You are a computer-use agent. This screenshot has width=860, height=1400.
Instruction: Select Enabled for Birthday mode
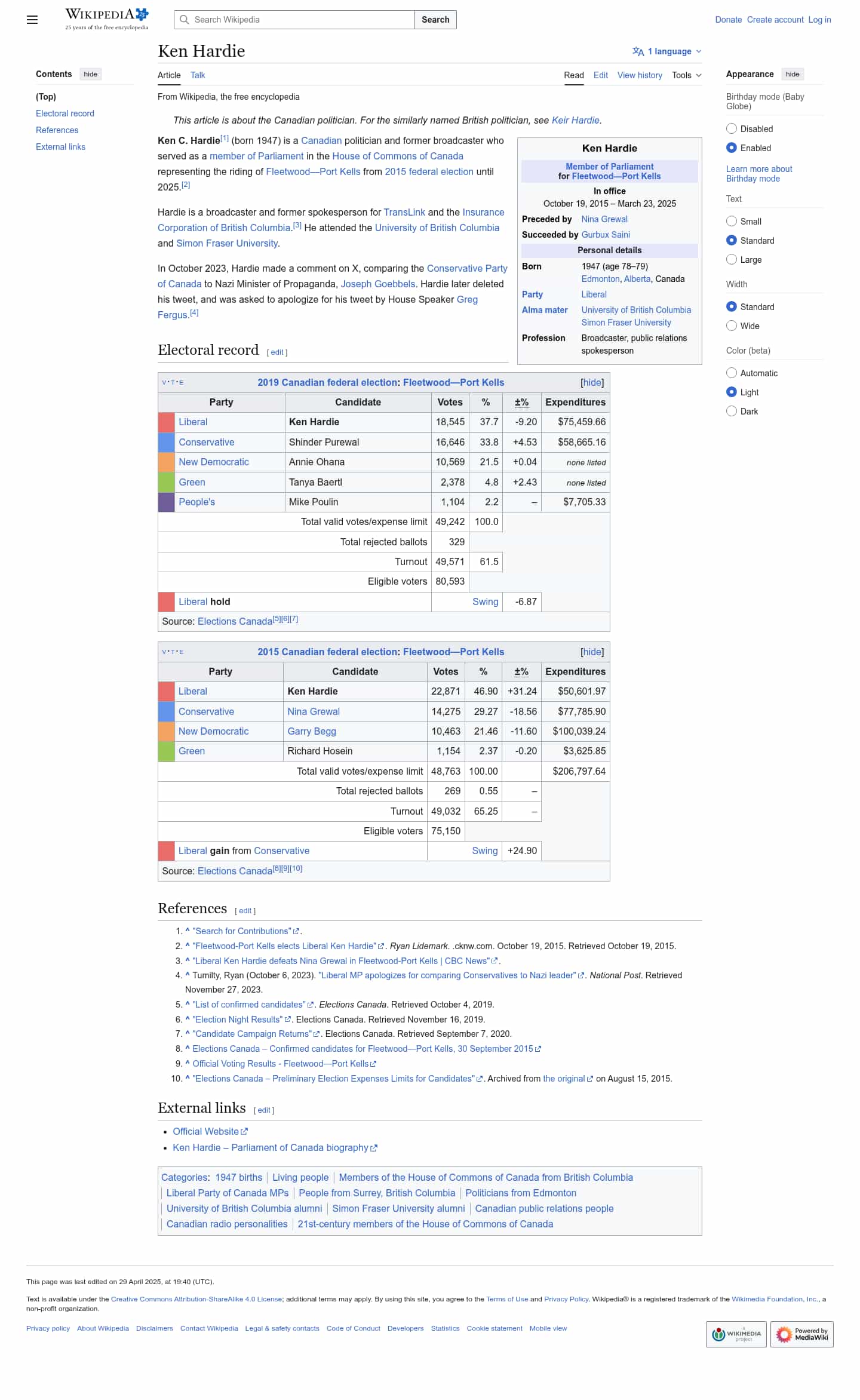[732, 148]
